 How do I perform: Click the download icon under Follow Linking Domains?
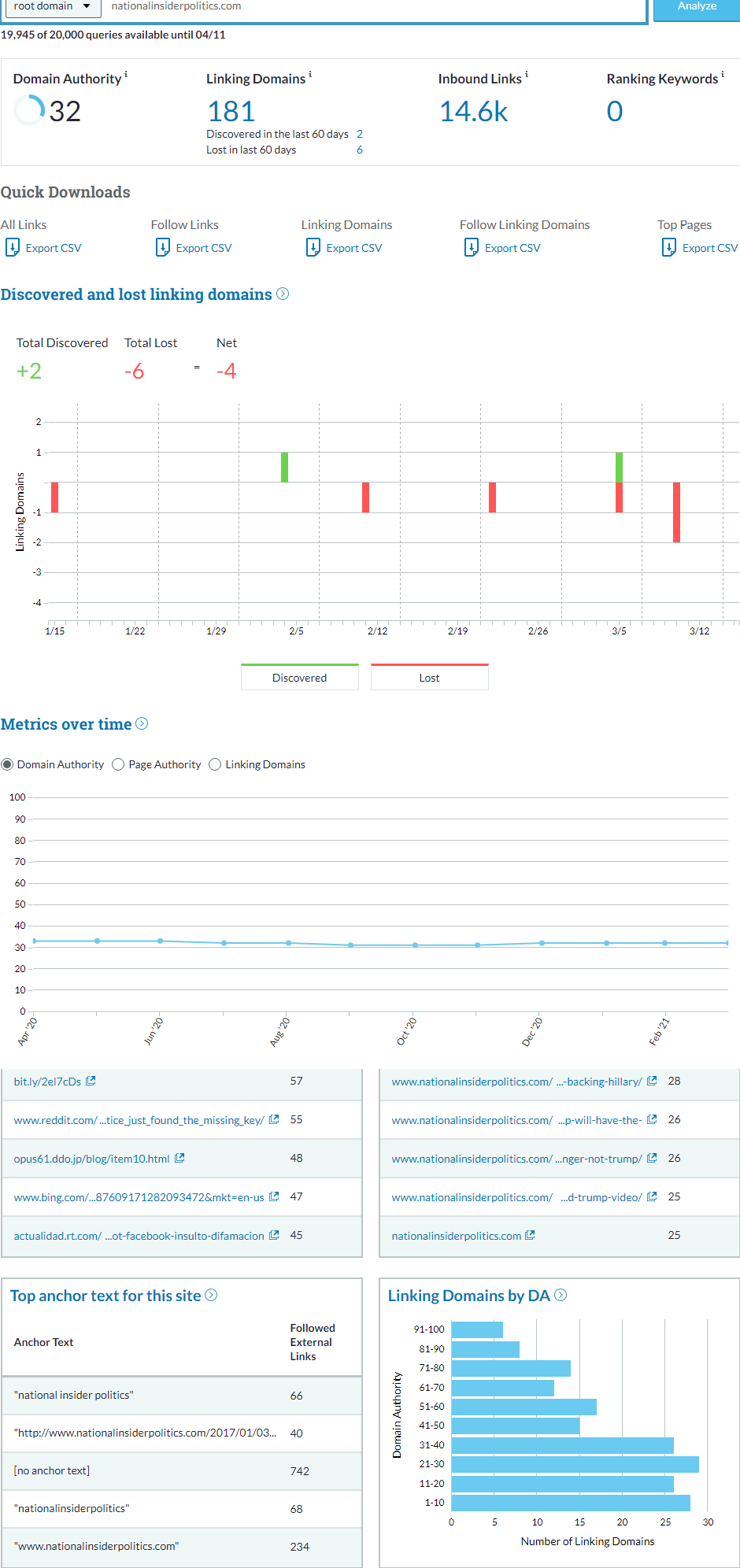[x=472, y=248]
